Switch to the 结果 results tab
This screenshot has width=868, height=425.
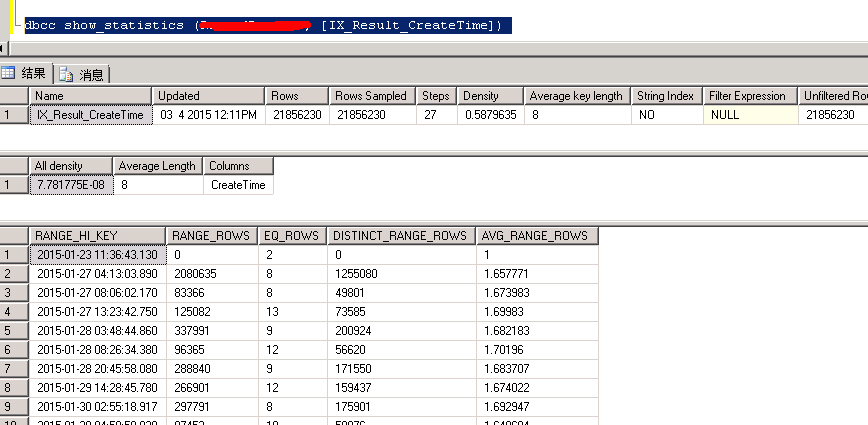(x=26, y=73)
